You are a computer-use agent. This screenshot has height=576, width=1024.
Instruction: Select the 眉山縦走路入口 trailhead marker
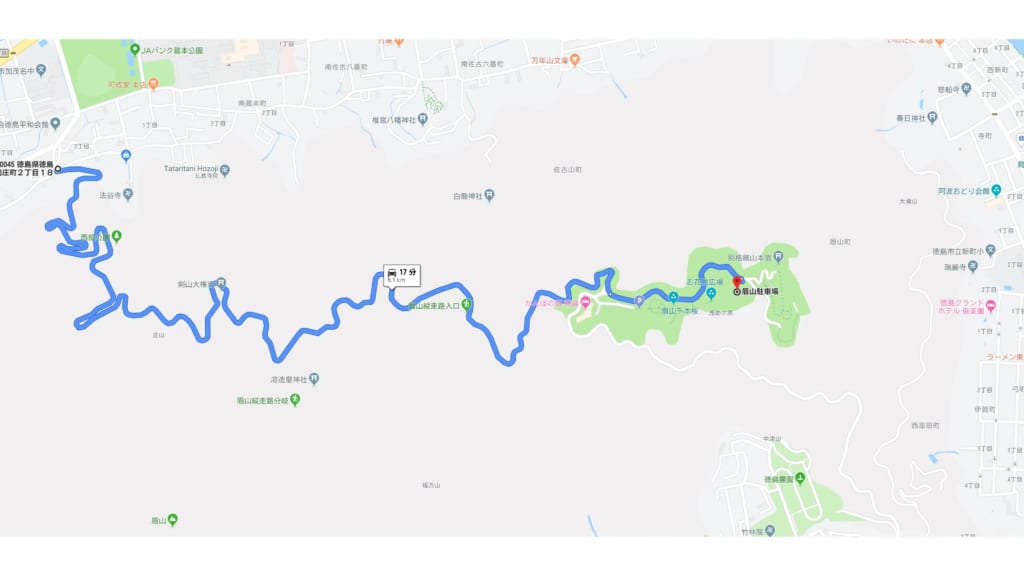pos(466,304)
